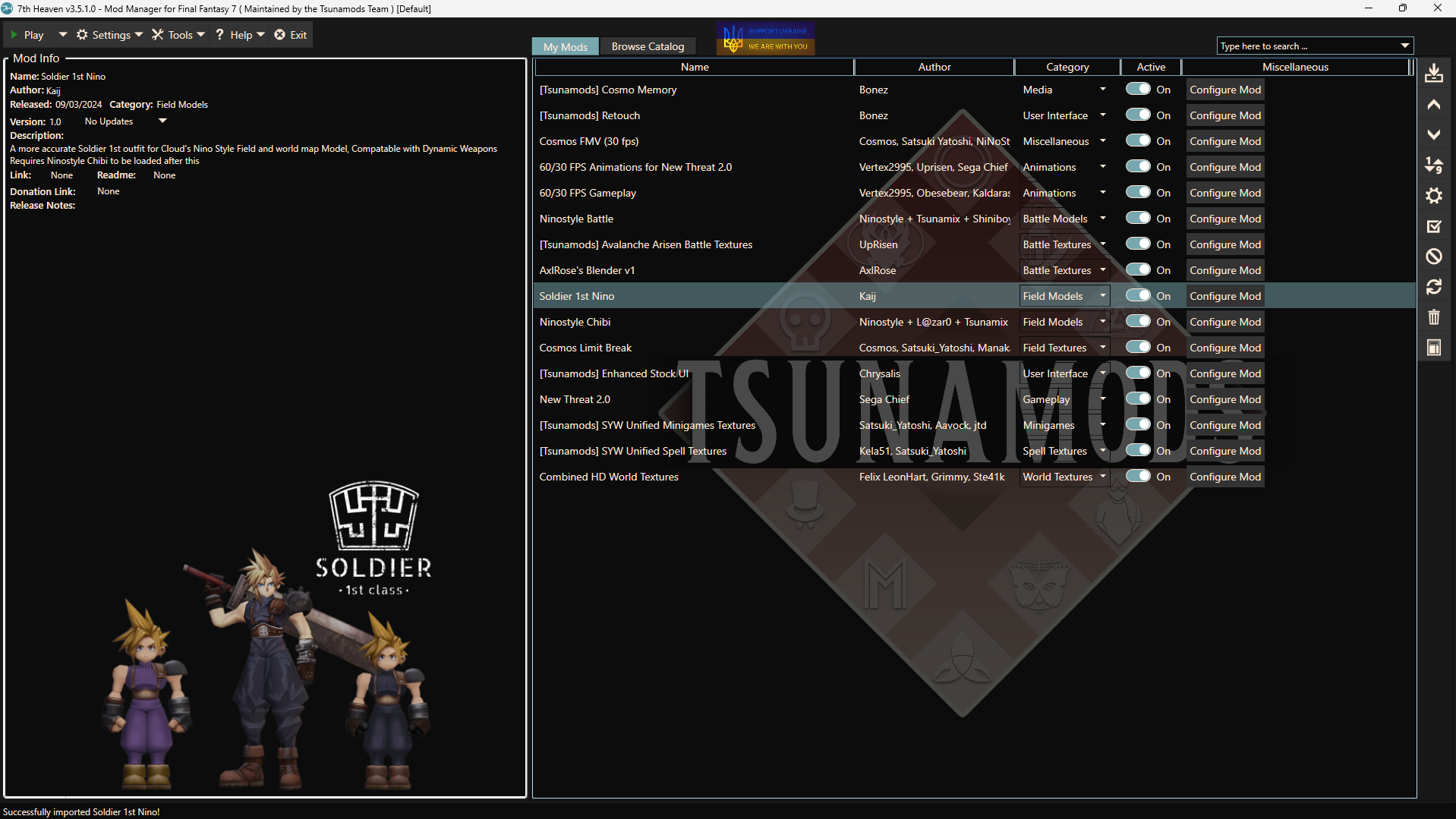
Task: Move selected mod up with the up chevron
Action: click(x=1433, y=105)
